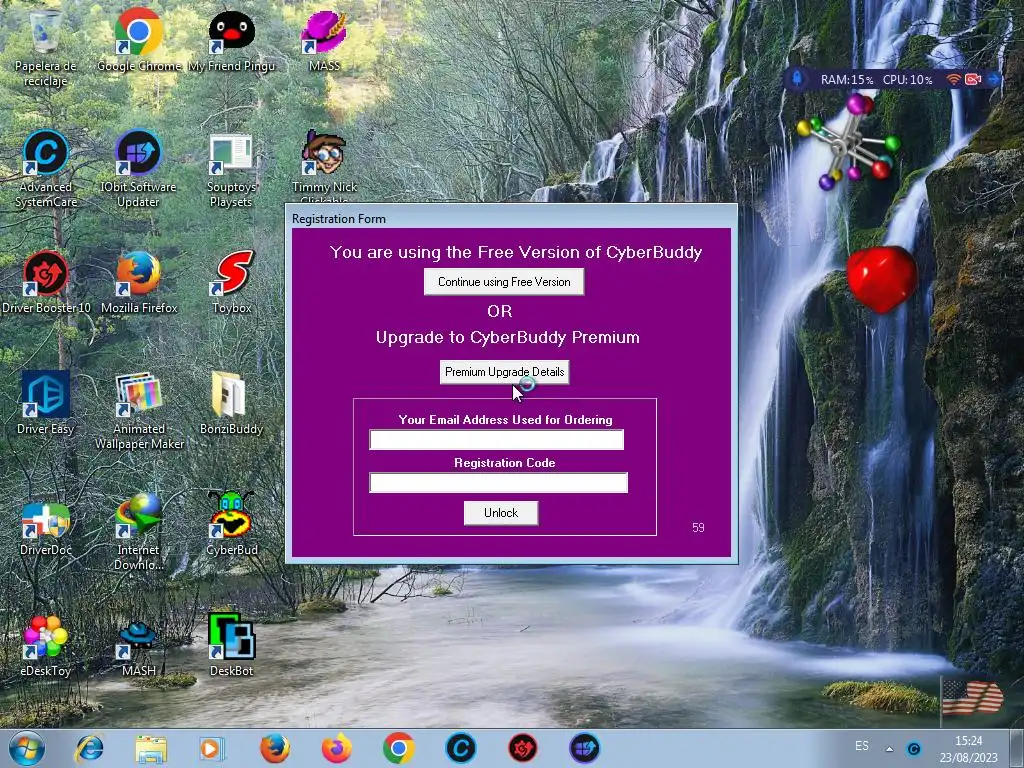Click the American flag desktop toy
The width and height of the screenshot is (1024, 768).
(x=973, y=697)
